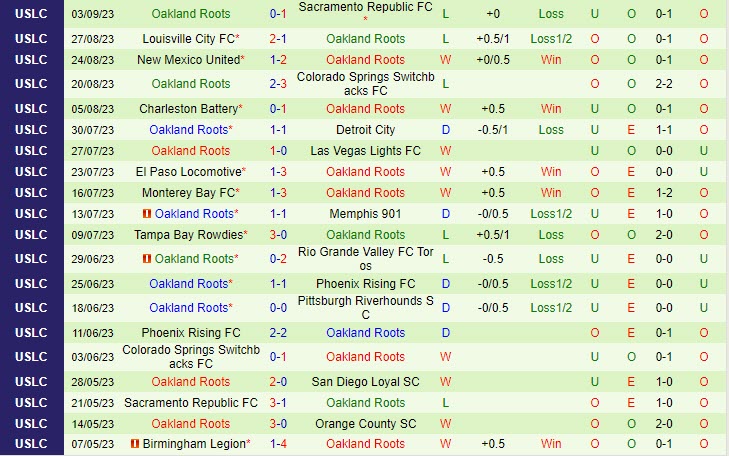The width and height of the screenshot is (729, 456).
Task: Open the 1-4 score for Birmingham Legion match
Action: pos(278,444)
